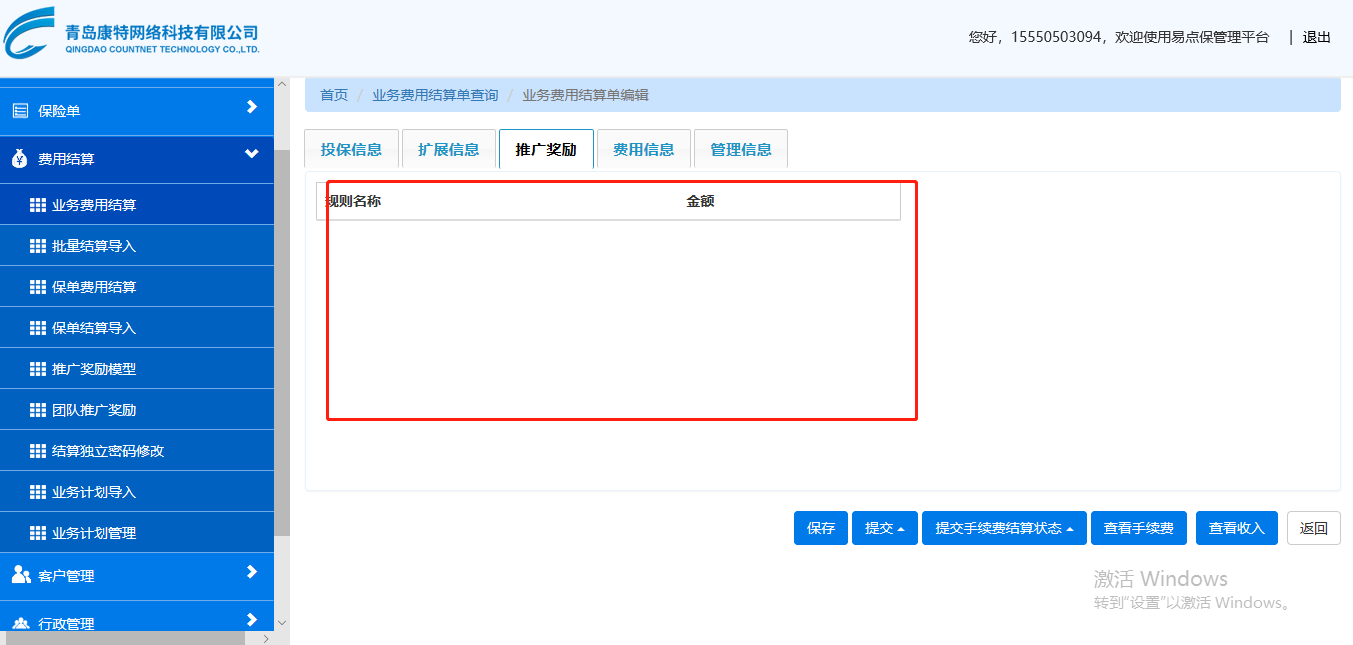Click the grid icon beside 业务费用结算
1353x645 pixels.
38,205
